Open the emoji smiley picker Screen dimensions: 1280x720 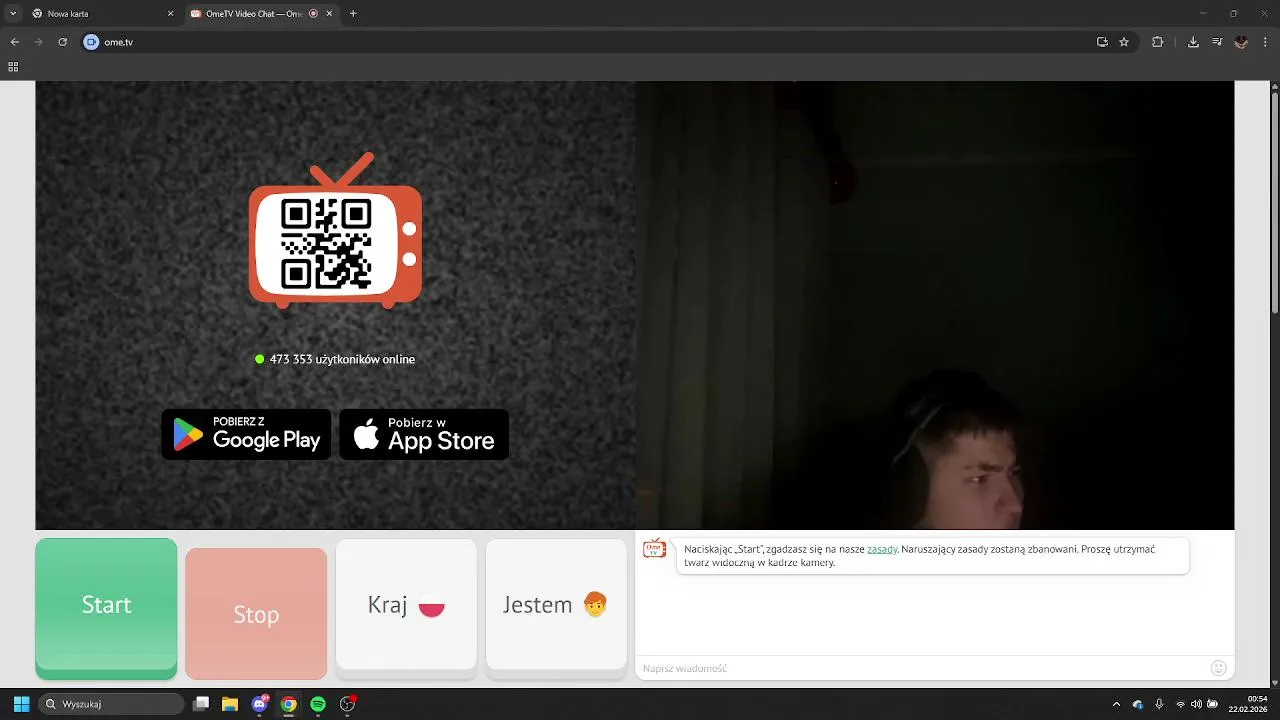coord(1218,668)
